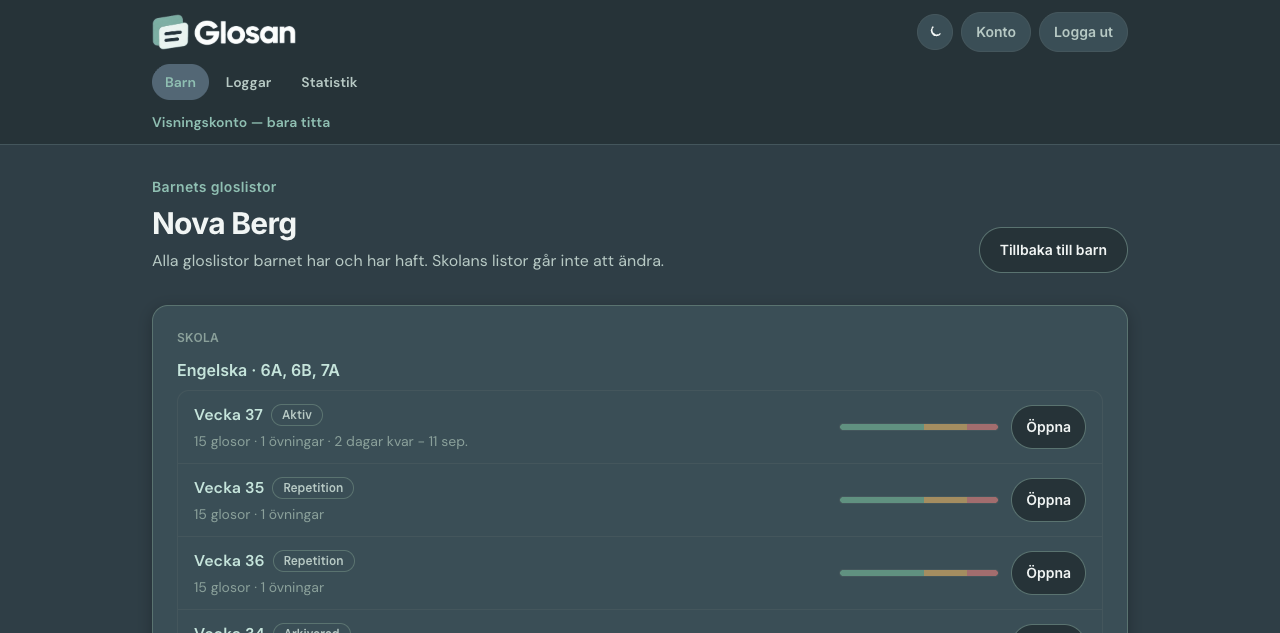Click the Aktiv badge on Vecka 37
This screenshot has height=633, width=1280.
297,415
